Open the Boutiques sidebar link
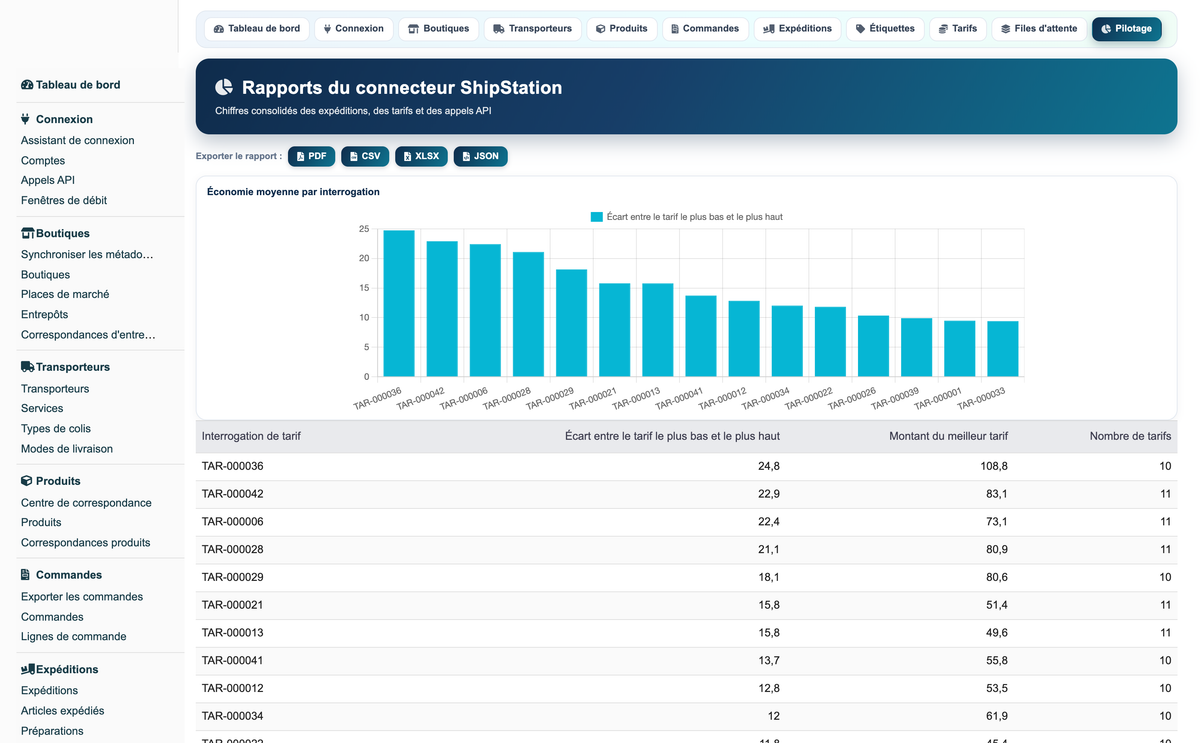Image resolution: width=1200 pixels, height=743 pixels. tap(46, 275)
